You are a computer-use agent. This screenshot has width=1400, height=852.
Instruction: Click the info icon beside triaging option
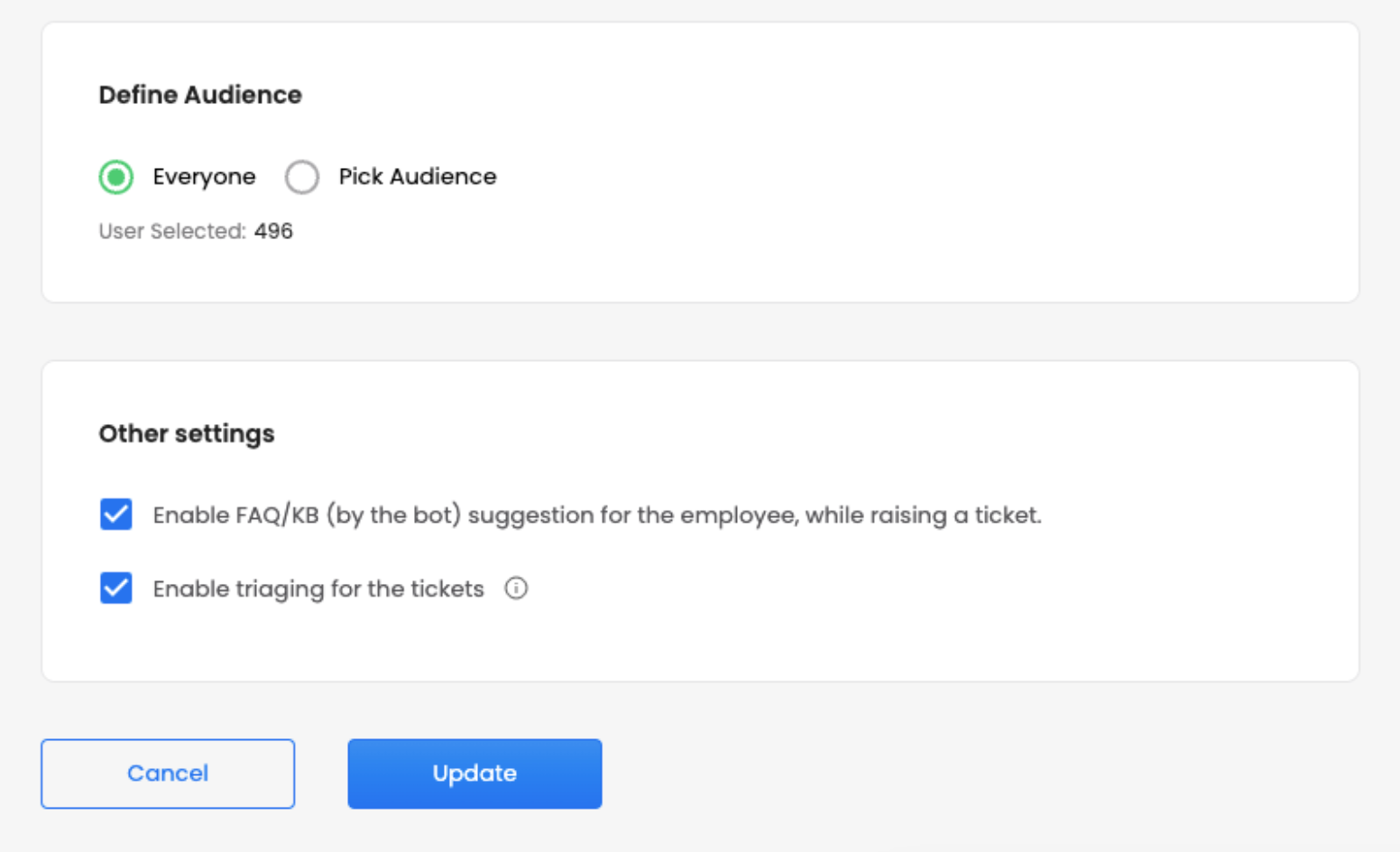[516, 588]
